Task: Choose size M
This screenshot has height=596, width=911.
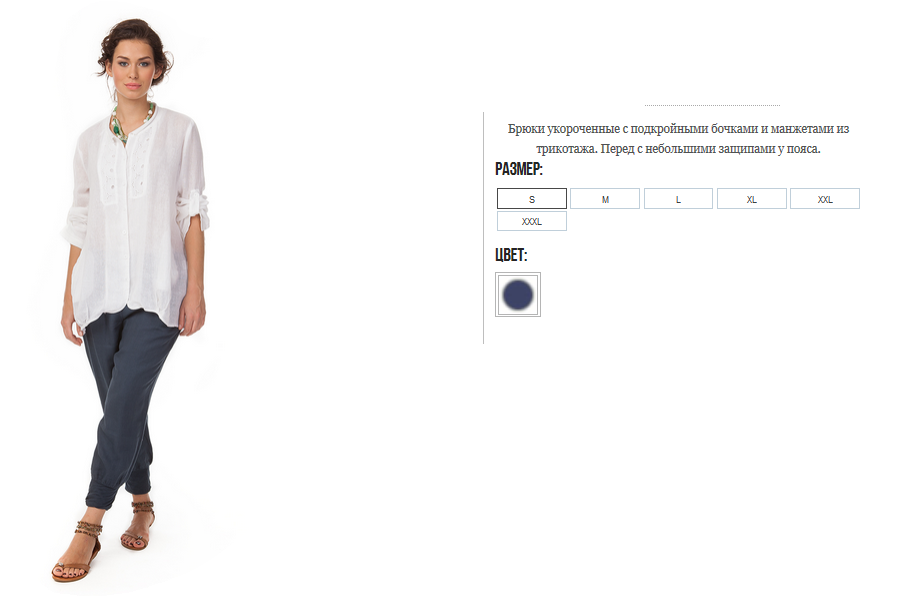Action: (x=605, y=199)
